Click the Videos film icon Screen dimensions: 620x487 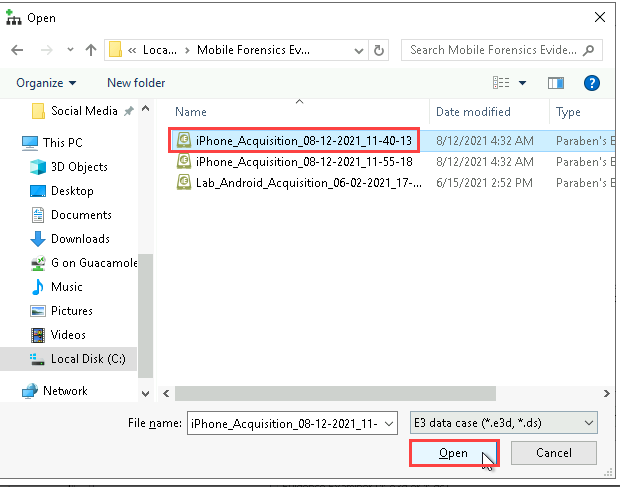[x=38, y=335]
